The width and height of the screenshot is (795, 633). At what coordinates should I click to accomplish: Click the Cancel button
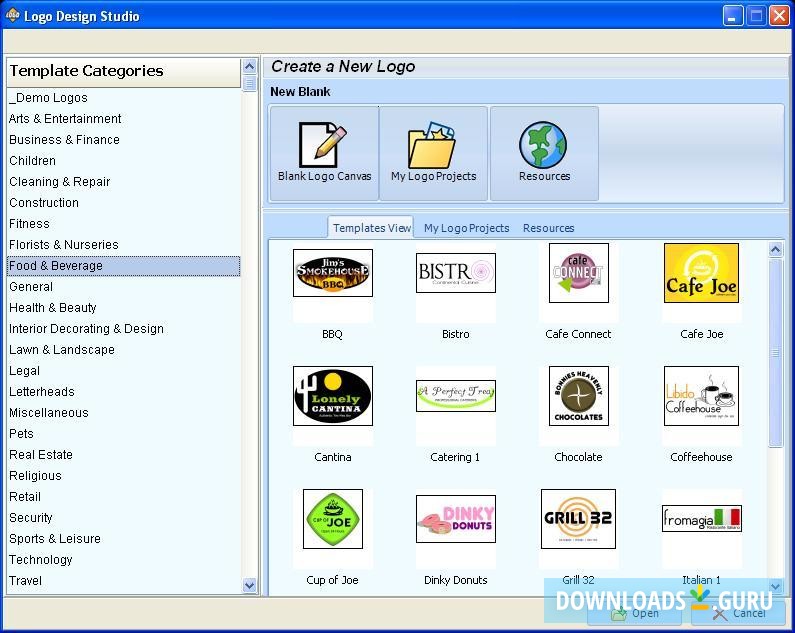pyautogui.click(x=739, y=613)
